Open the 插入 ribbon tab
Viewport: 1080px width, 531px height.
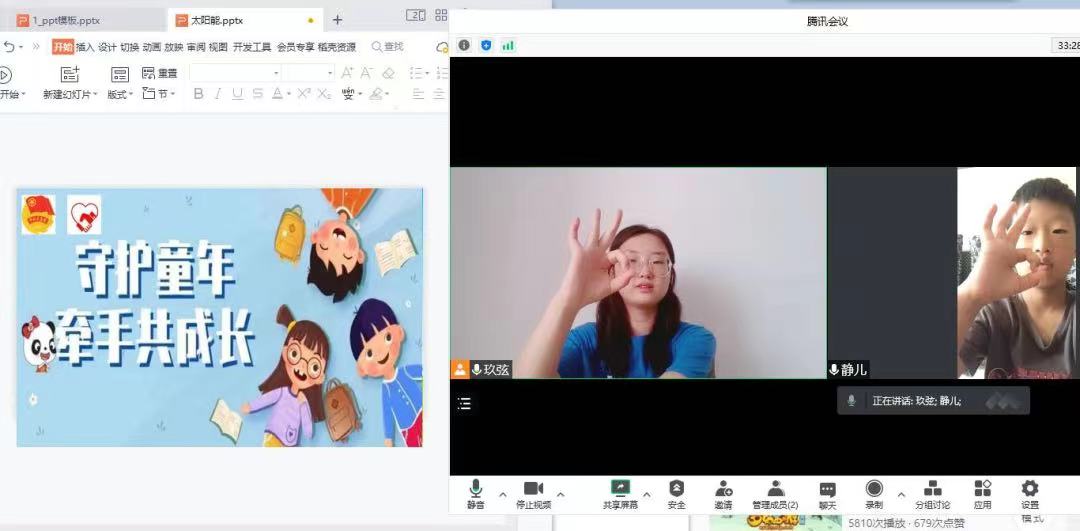click(85, 47)
